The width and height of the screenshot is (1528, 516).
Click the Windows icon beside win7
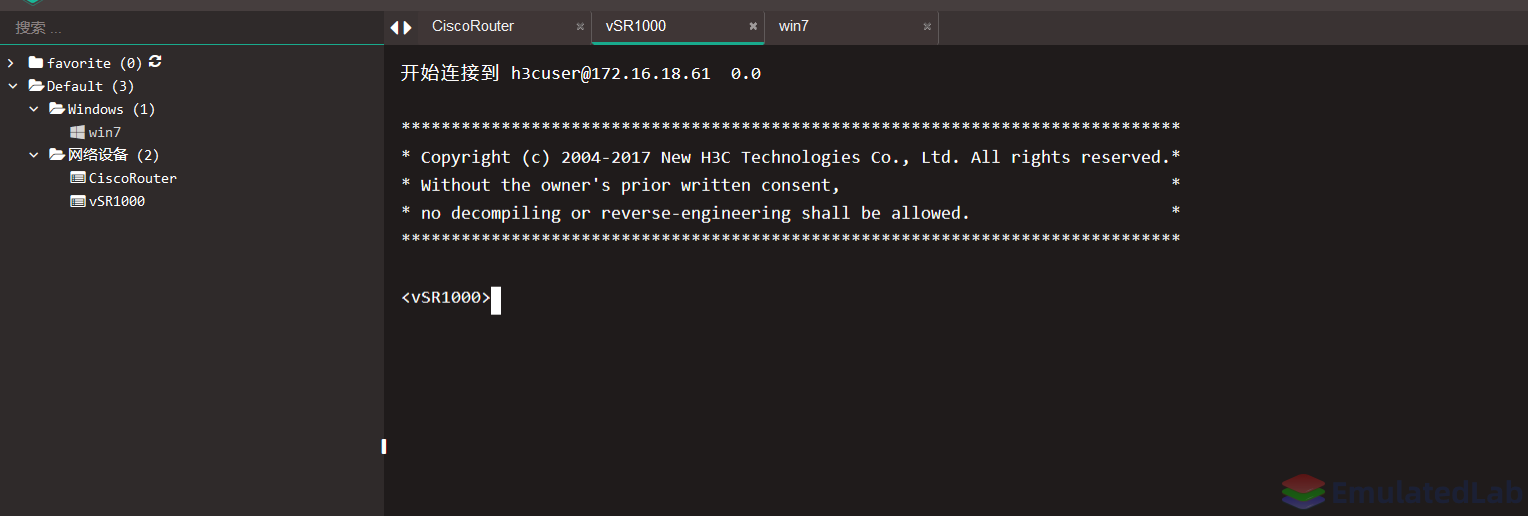[77, 132]
